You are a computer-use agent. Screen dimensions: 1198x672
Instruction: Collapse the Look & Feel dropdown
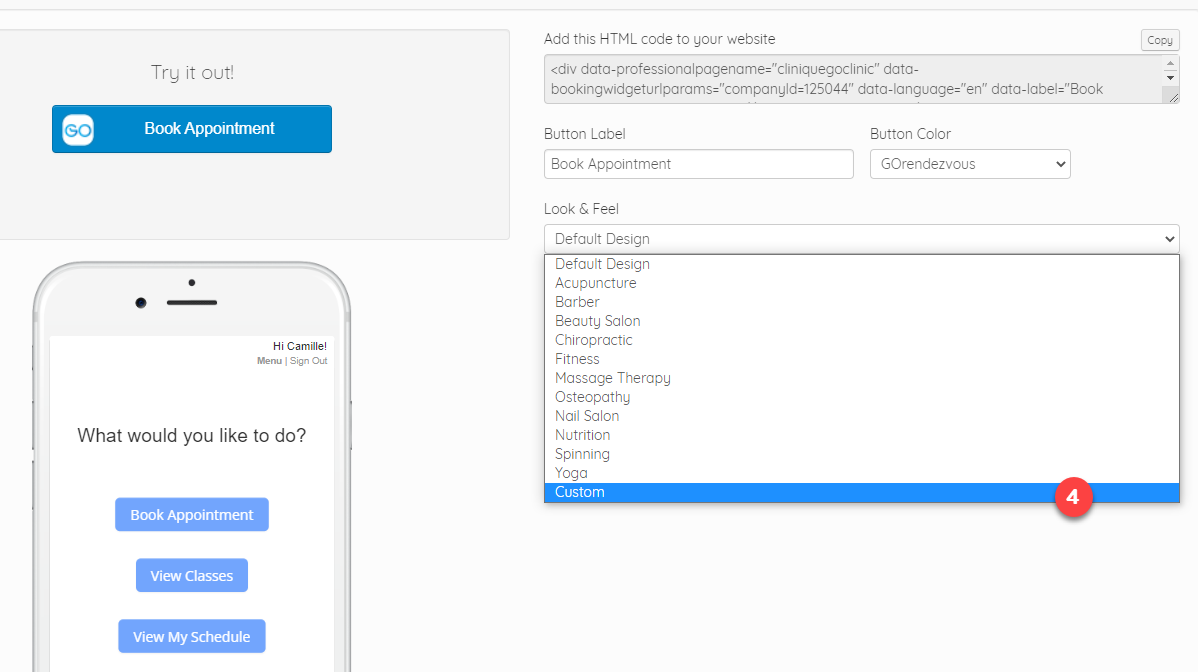tap(861, 239)
